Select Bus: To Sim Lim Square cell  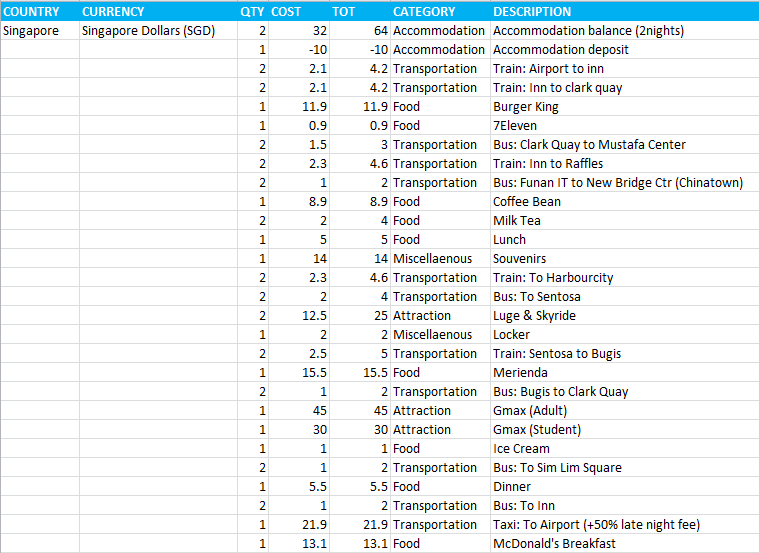point(624,467)
